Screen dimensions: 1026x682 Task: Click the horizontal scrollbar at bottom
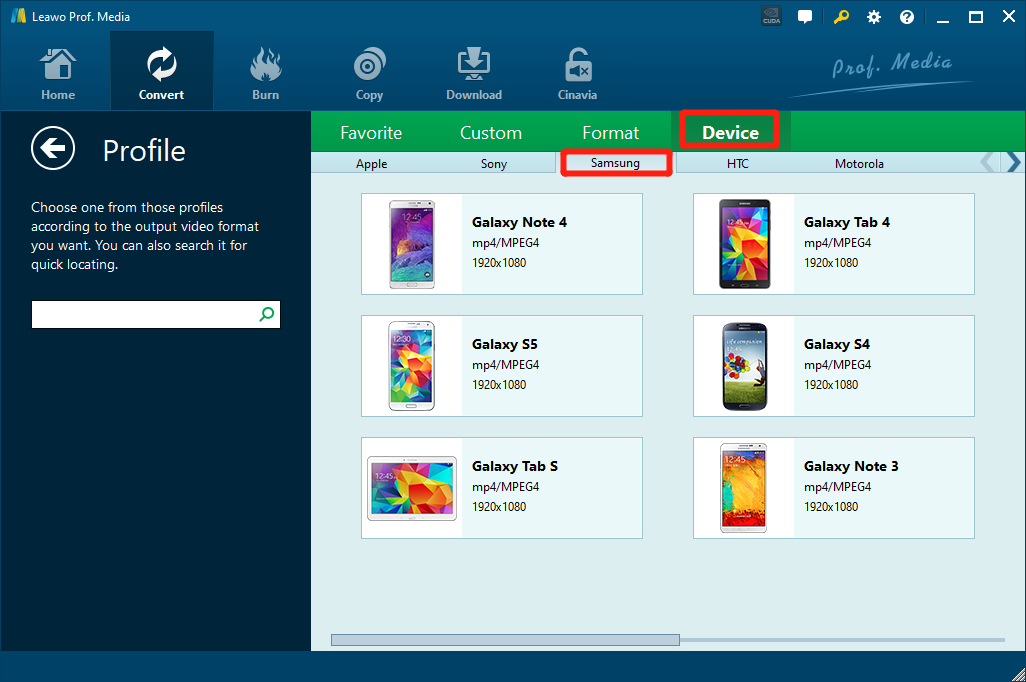click(x=505, y=640)
